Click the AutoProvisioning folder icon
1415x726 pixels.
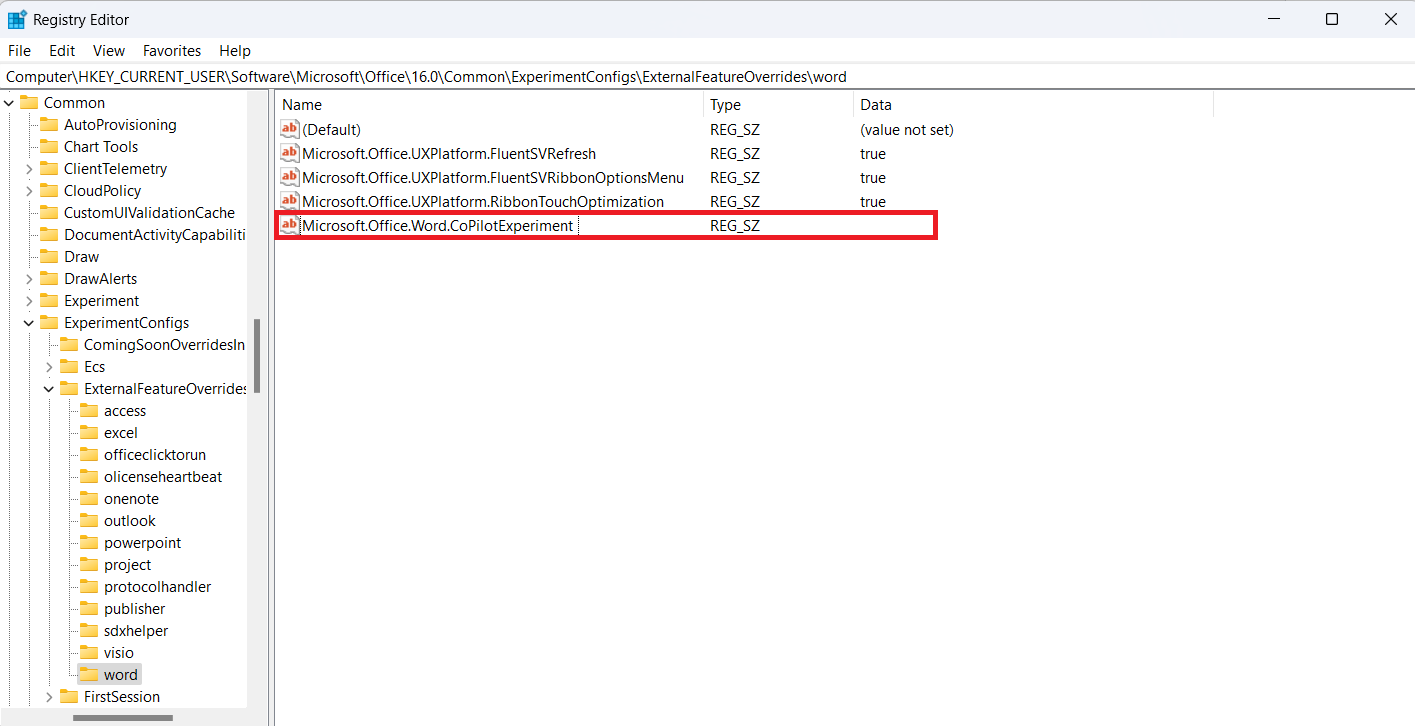point(48,124)
